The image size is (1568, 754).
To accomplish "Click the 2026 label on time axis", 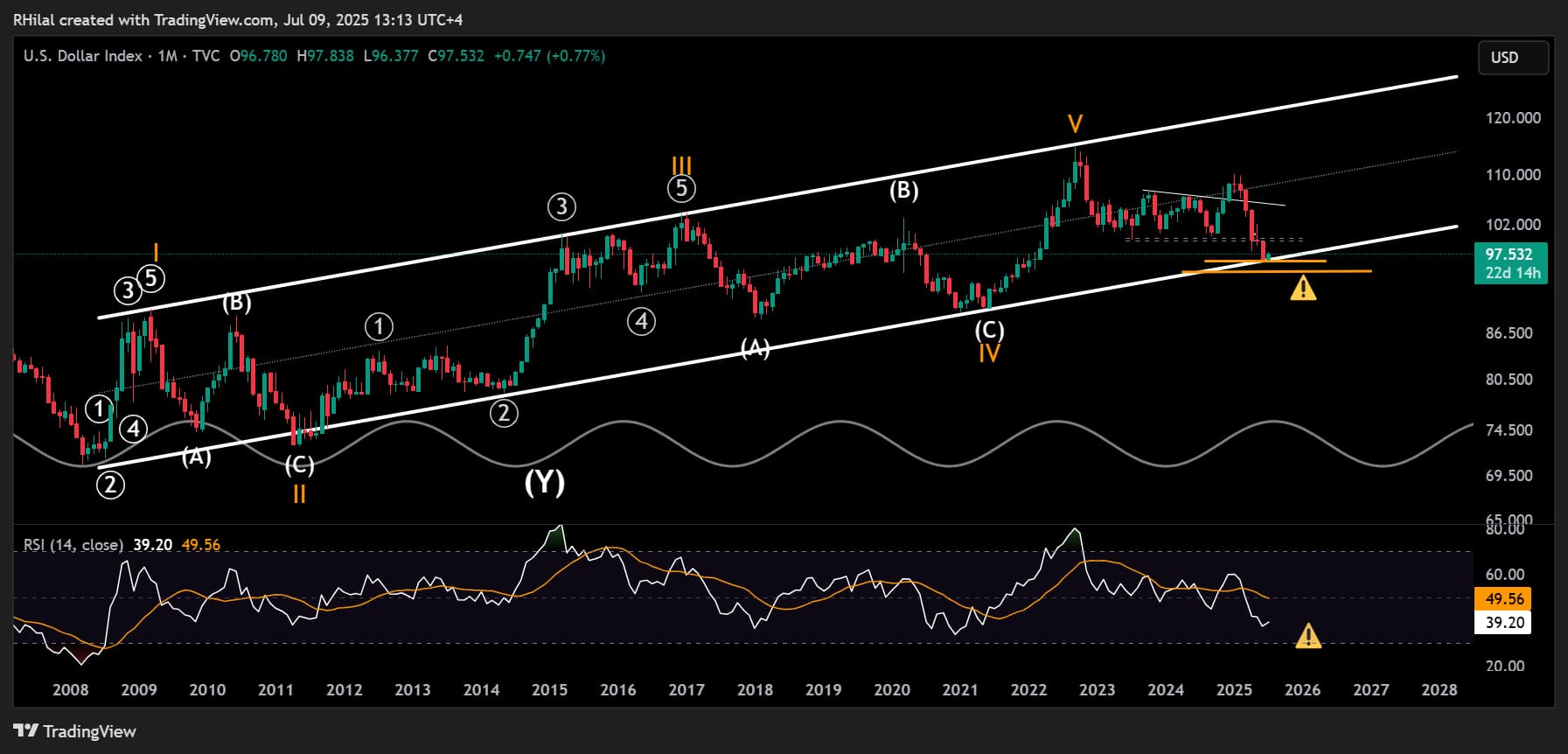I will 1302,690.
